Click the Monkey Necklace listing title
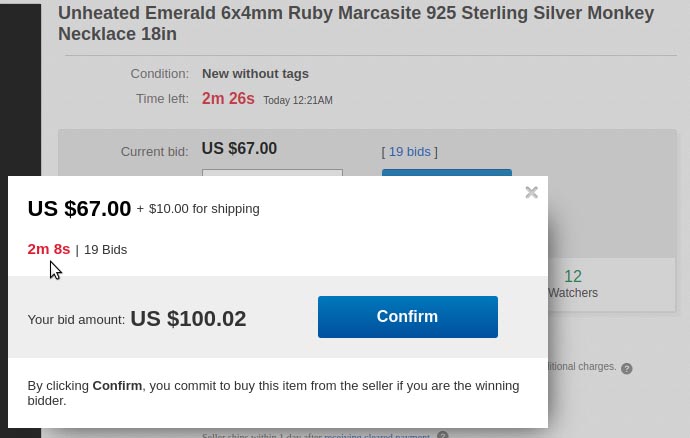 (356, 23)
